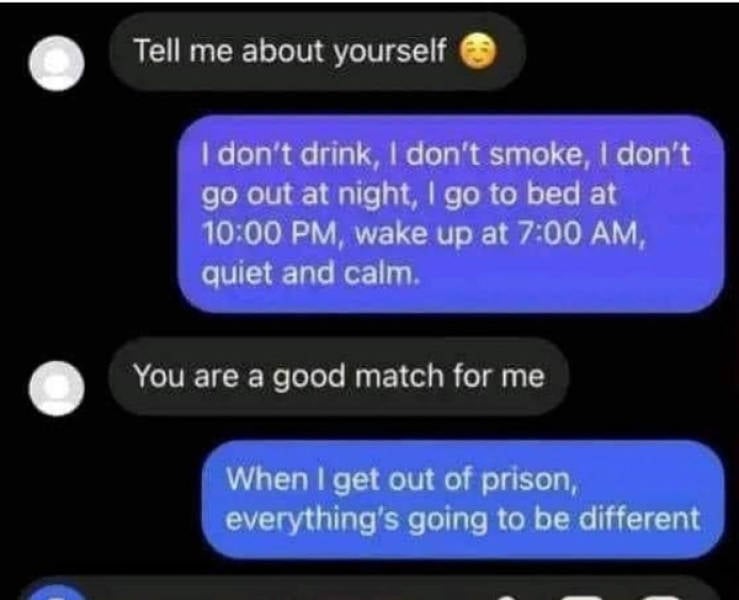Click the words 'good match' in gray bubble
Viewport: 739px width, 600px height.
click(x=358, y=377)
